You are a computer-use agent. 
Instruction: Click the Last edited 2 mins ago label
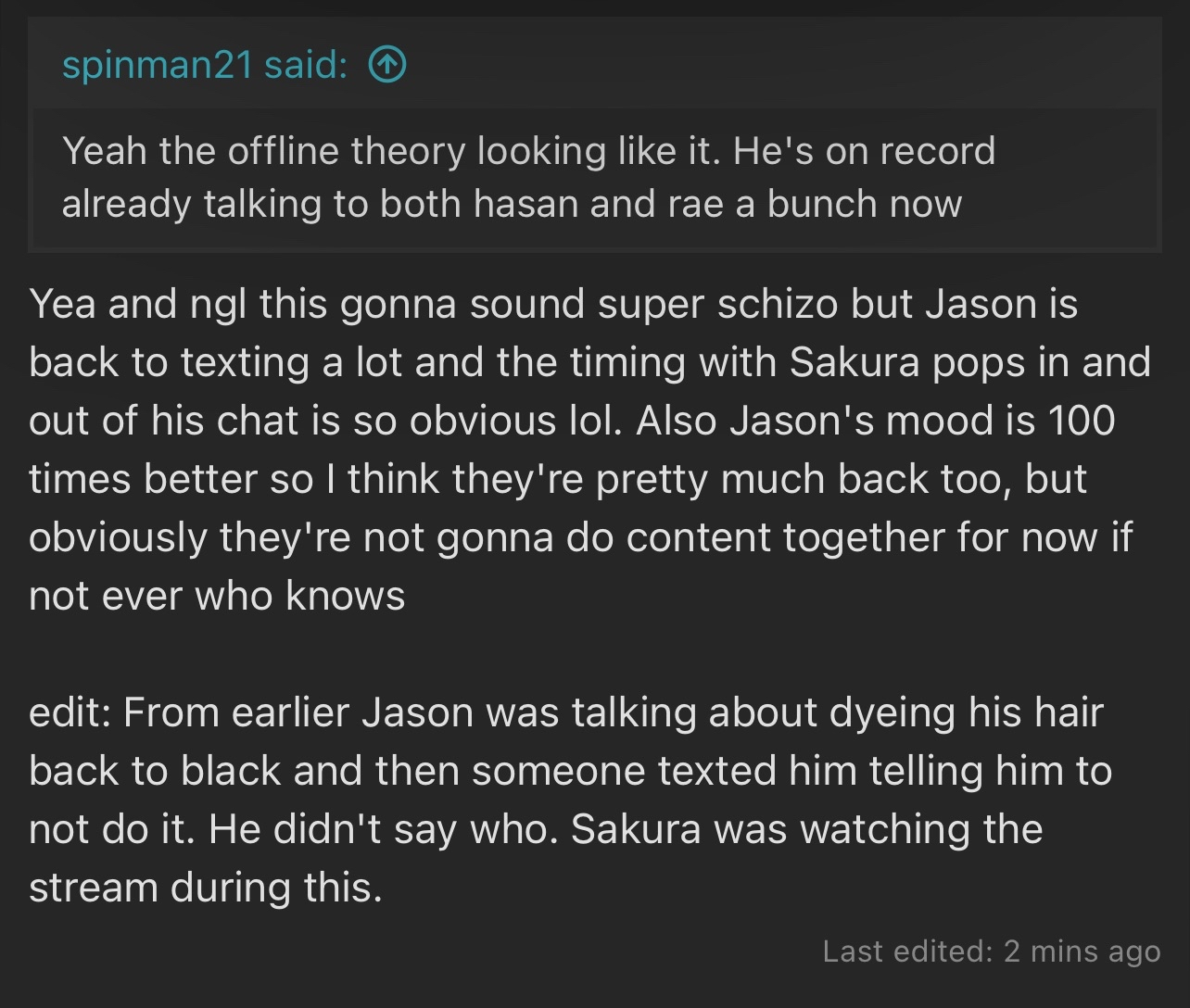(991, 951)
